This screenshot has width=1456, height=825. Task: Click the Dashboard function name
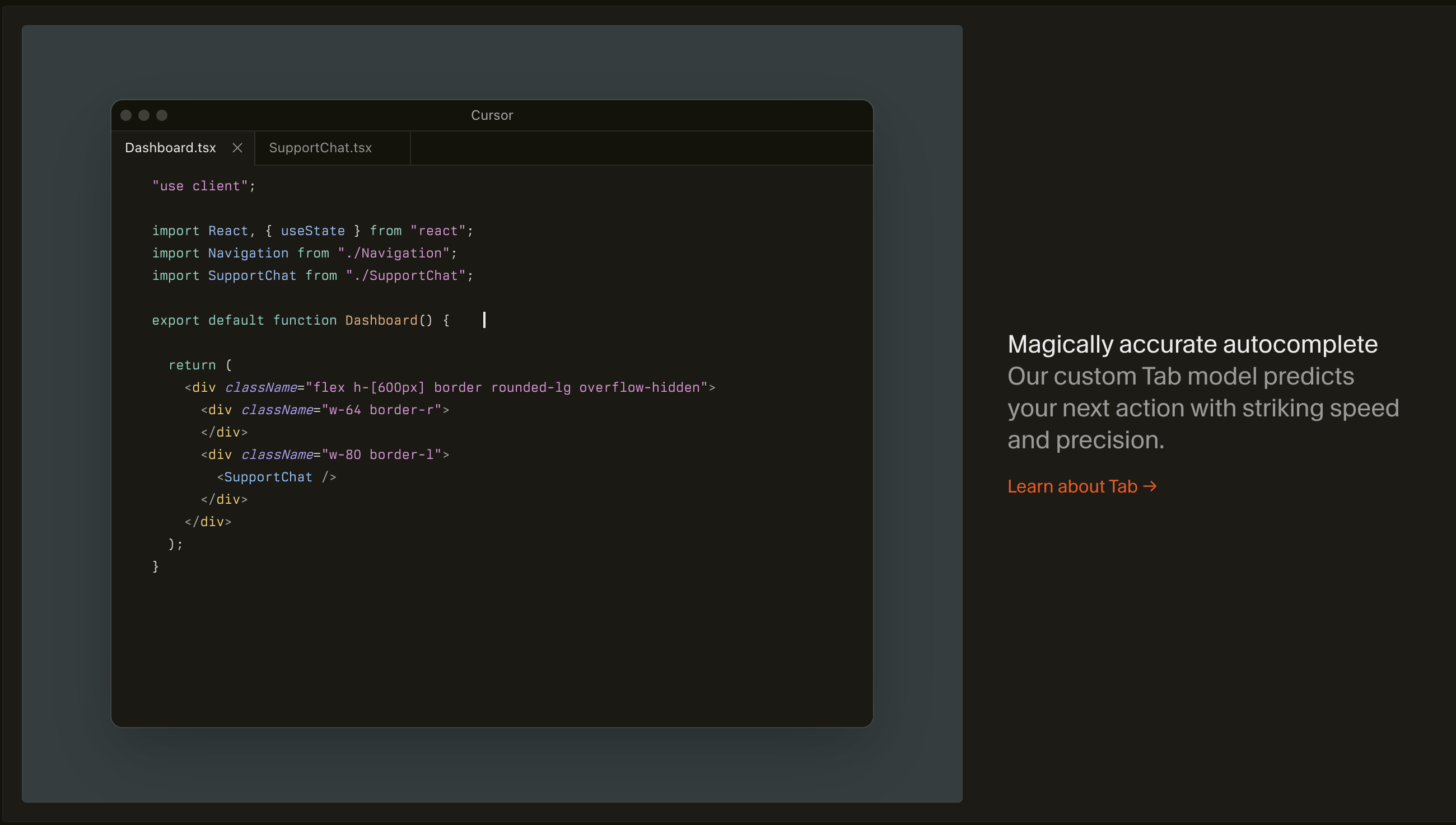(x=381, y=320)
